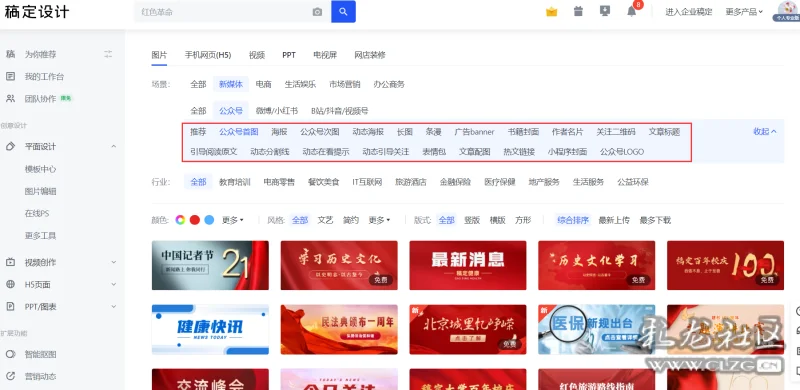The image size is (800, 390).
Task: Switch to the 电视屏 tab
Action: pos(325,55)
